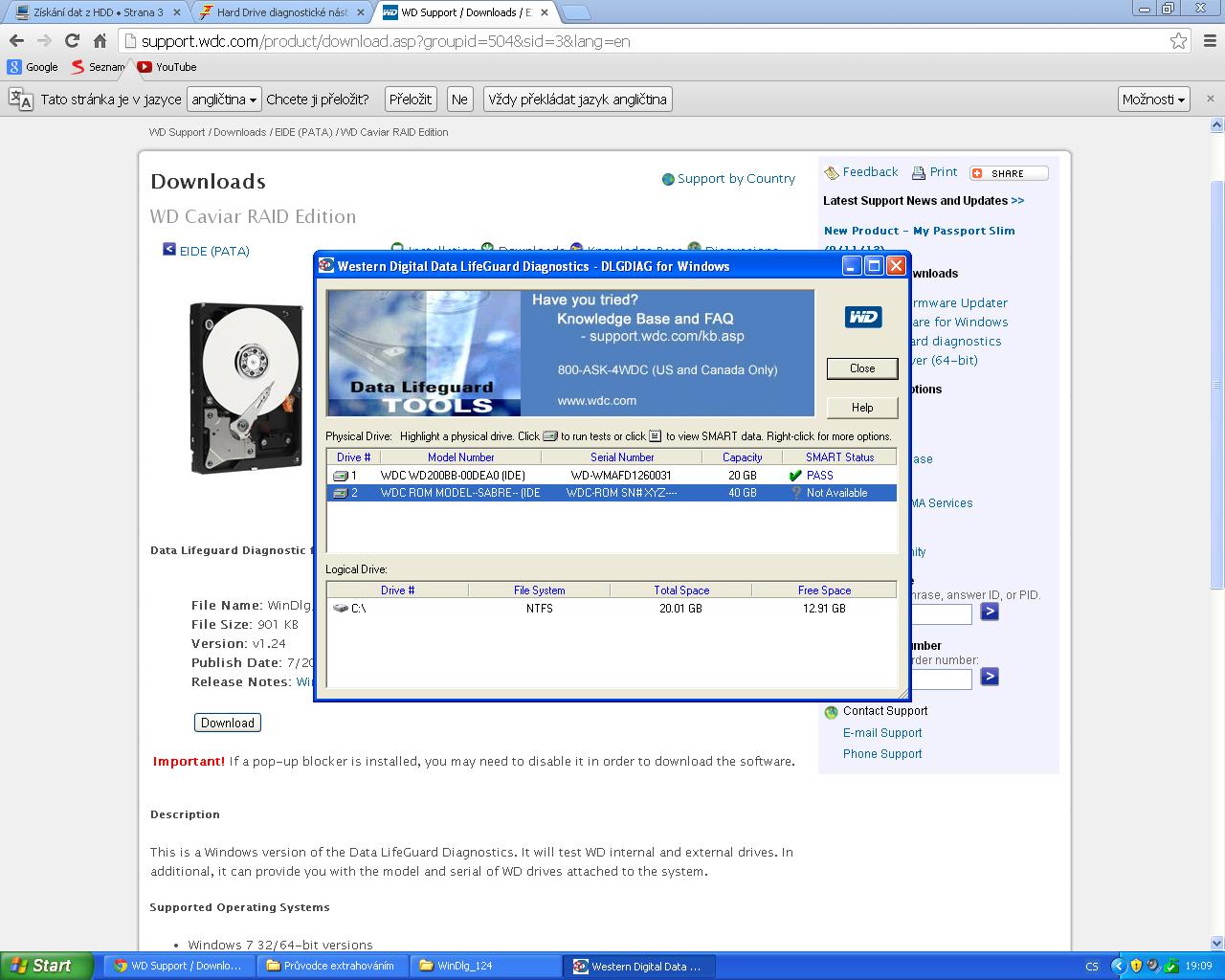Image resolution: width=1225 pixels, height=980 pixels.
Task: Click the translate icon in translation bar
Action: pyautogui.click(x=20, y=99)
